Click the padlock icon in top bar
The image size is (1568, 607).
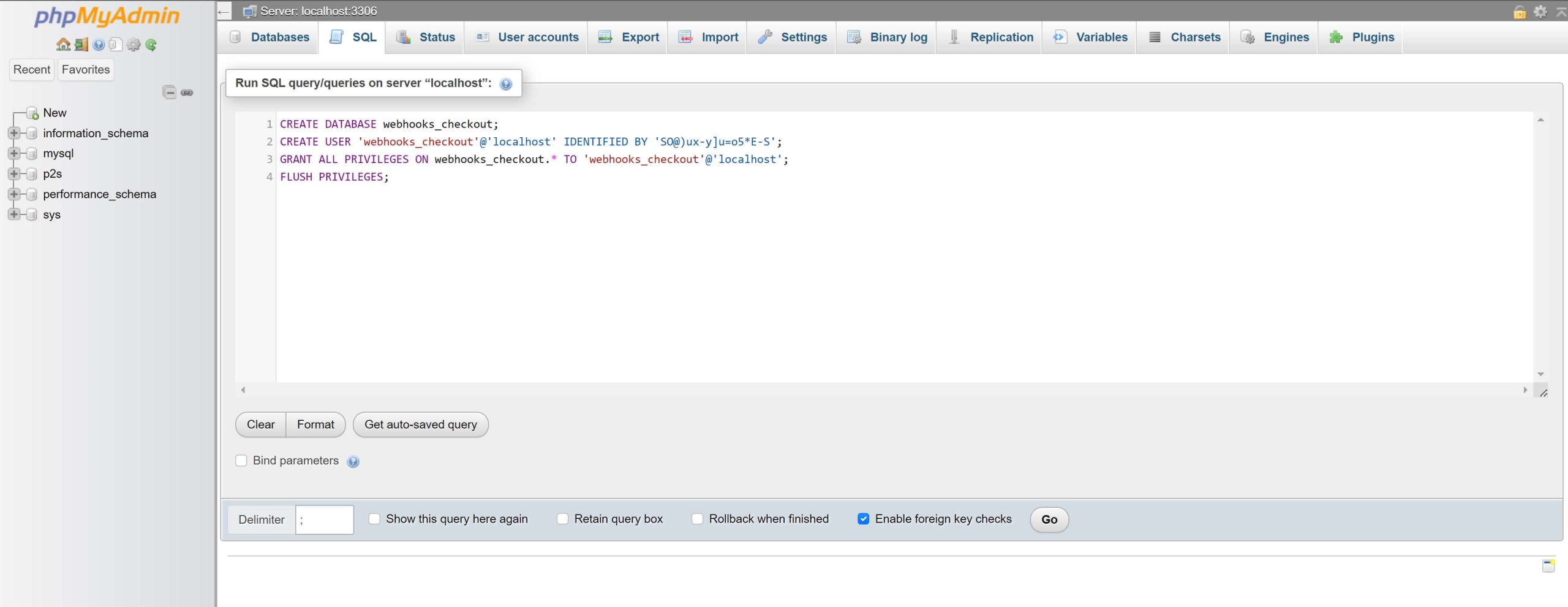click(x=1520, y=12)
